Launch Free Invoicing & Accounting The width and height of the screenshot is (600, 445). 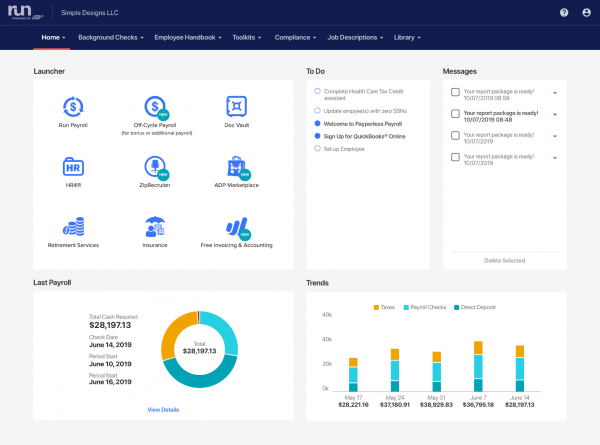pyautogui.click(x=236, y=227)
